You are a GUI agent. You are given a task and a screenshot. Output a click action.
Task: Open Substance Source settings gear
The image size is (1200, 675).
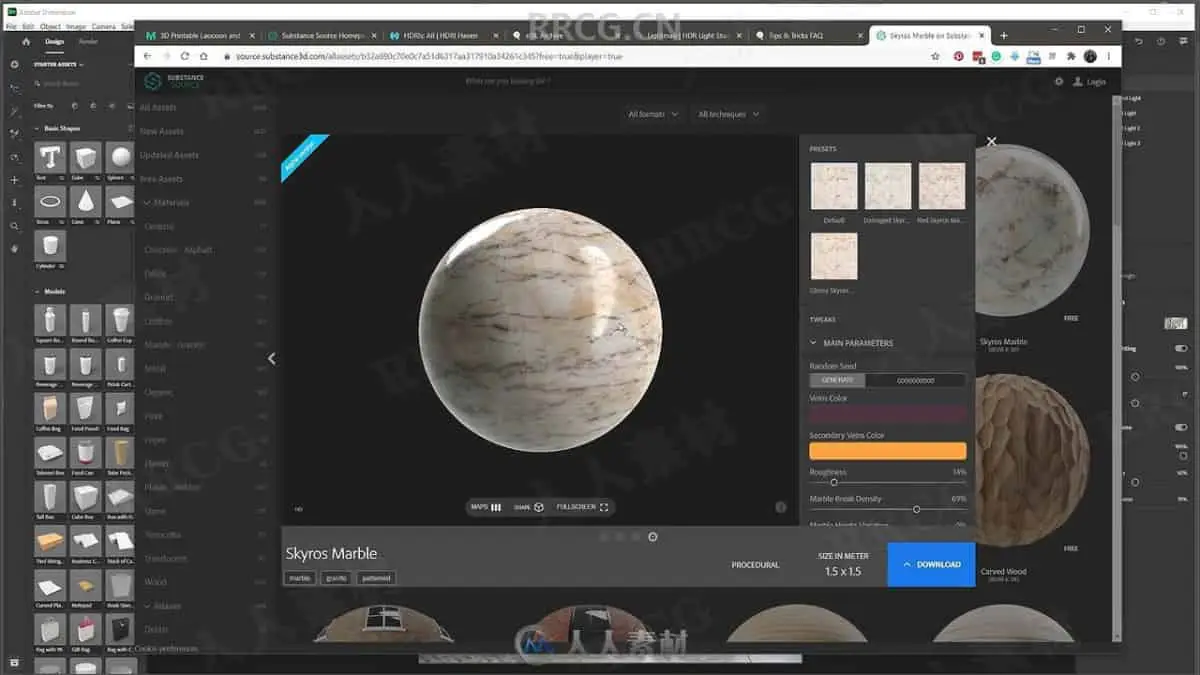point(1059,81)
